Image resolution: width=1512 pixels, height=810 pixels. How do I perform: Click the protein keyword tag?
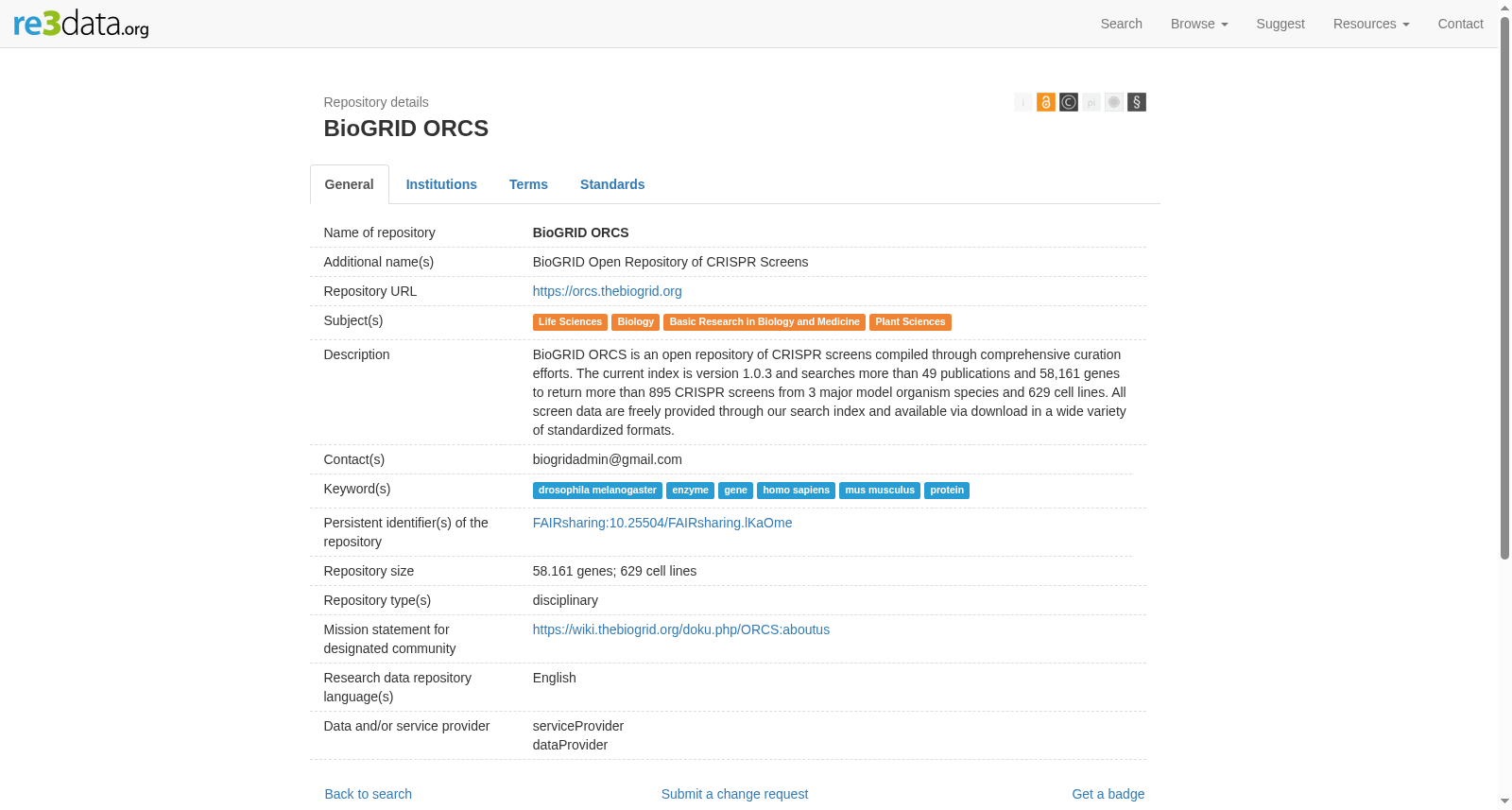[947, 491]
